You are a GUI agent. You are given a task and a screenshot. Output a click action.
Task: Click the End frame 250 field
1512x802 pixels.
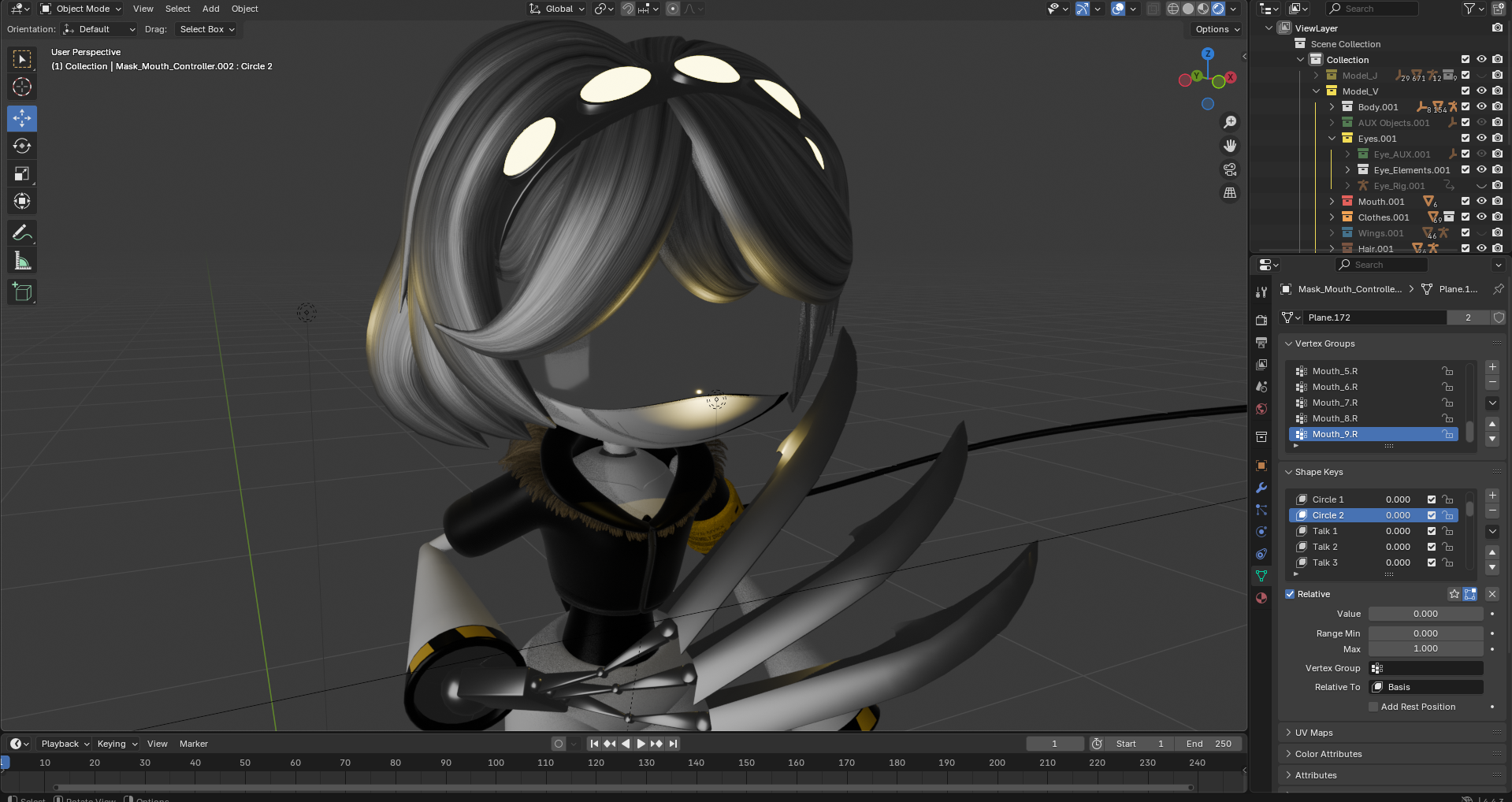pyautogui.click(x=1209, y=744)
